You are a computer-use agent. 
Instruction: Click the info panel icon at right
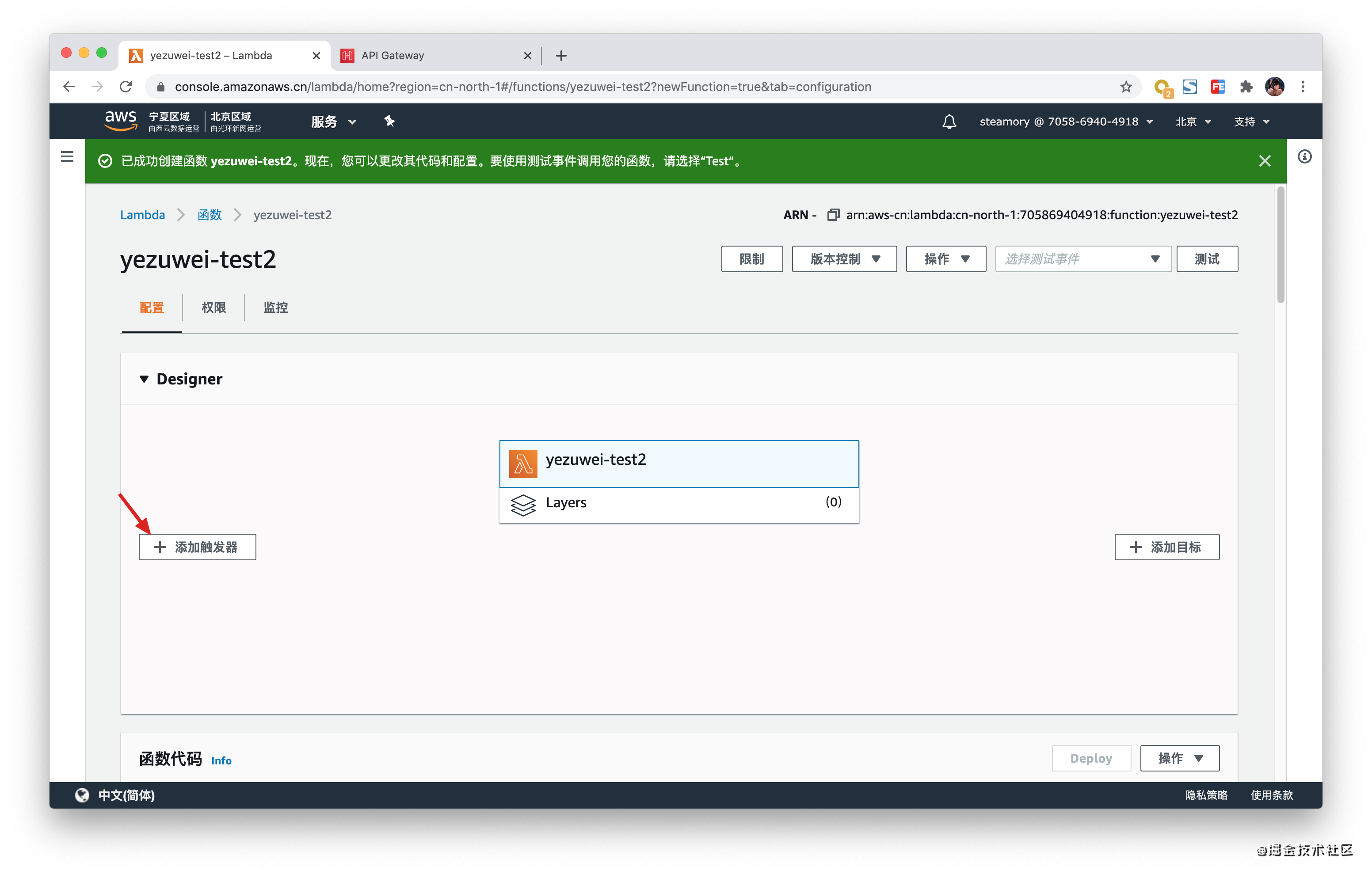coord(1304,157)
